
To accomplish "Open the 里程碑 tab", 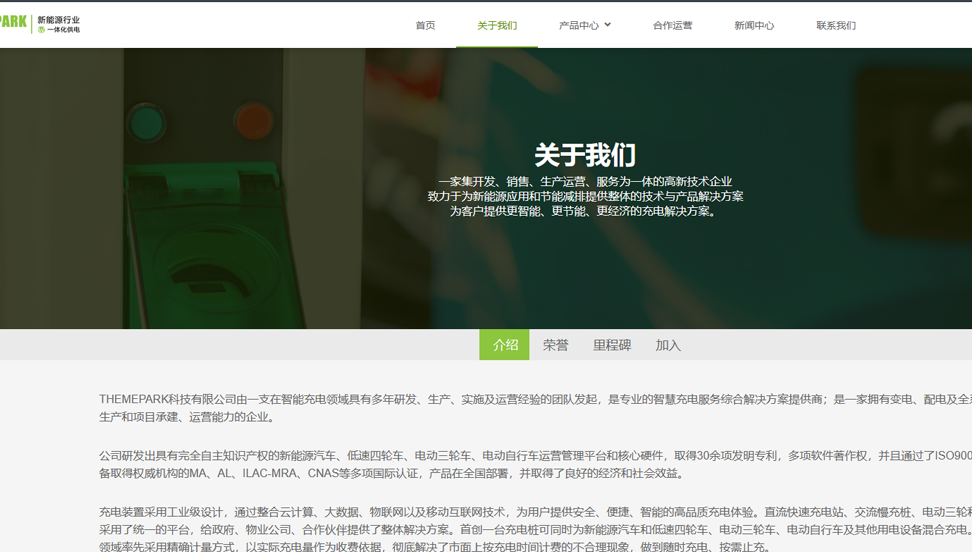I will [612, 345].
